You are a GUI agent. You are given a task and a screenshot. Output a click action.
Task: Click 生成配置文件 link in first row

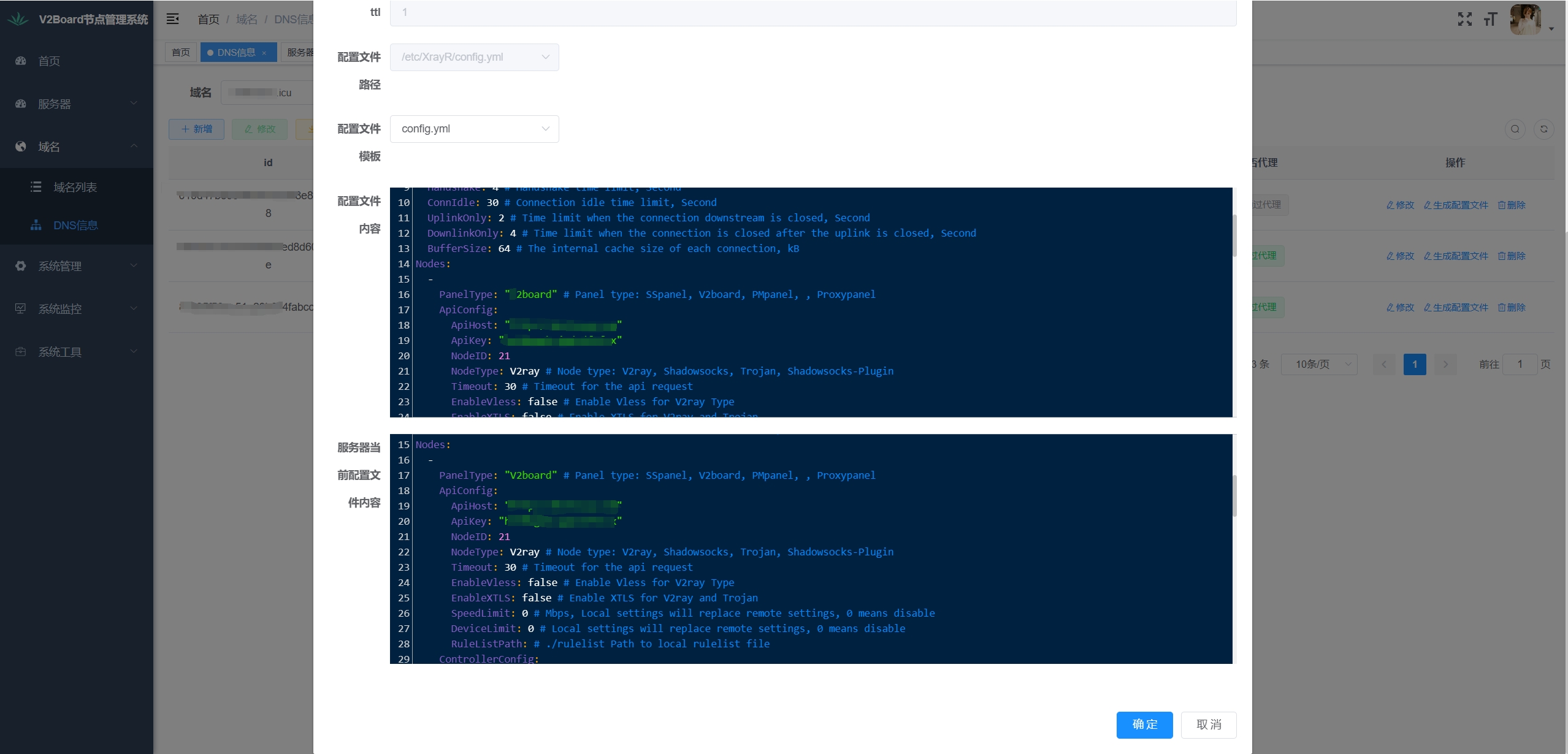[x=1456, y=205]
